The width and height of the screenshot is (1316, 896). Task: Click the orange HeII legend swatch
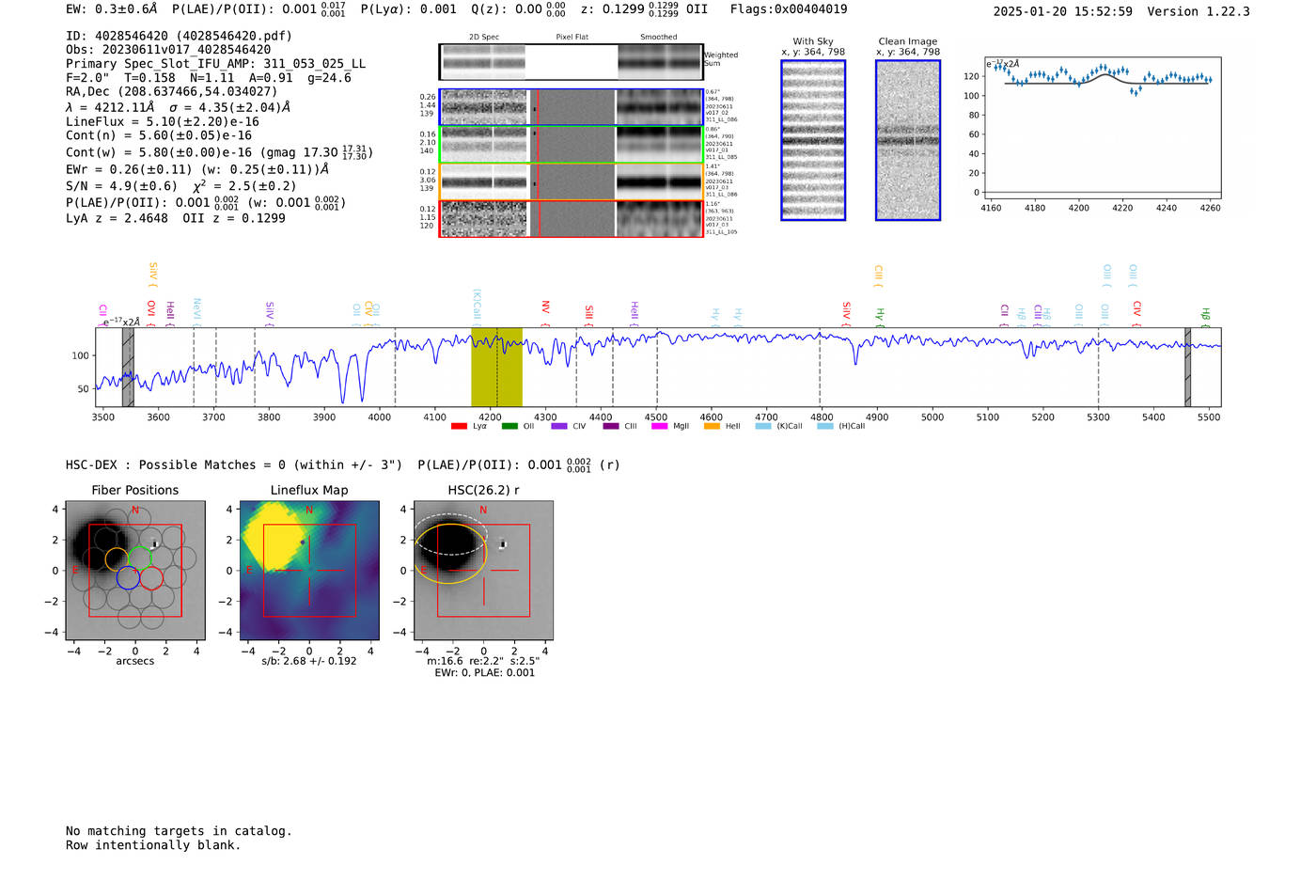pos(712,427)
